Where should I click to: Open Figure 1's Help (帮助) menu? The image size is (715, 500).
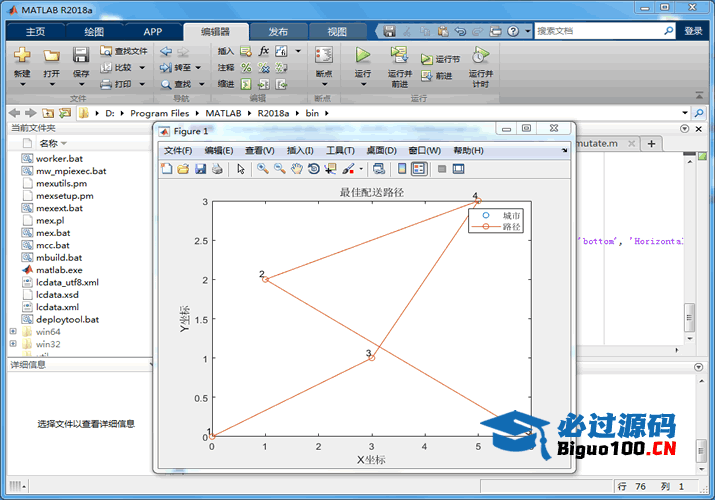(x=468, y=150)
